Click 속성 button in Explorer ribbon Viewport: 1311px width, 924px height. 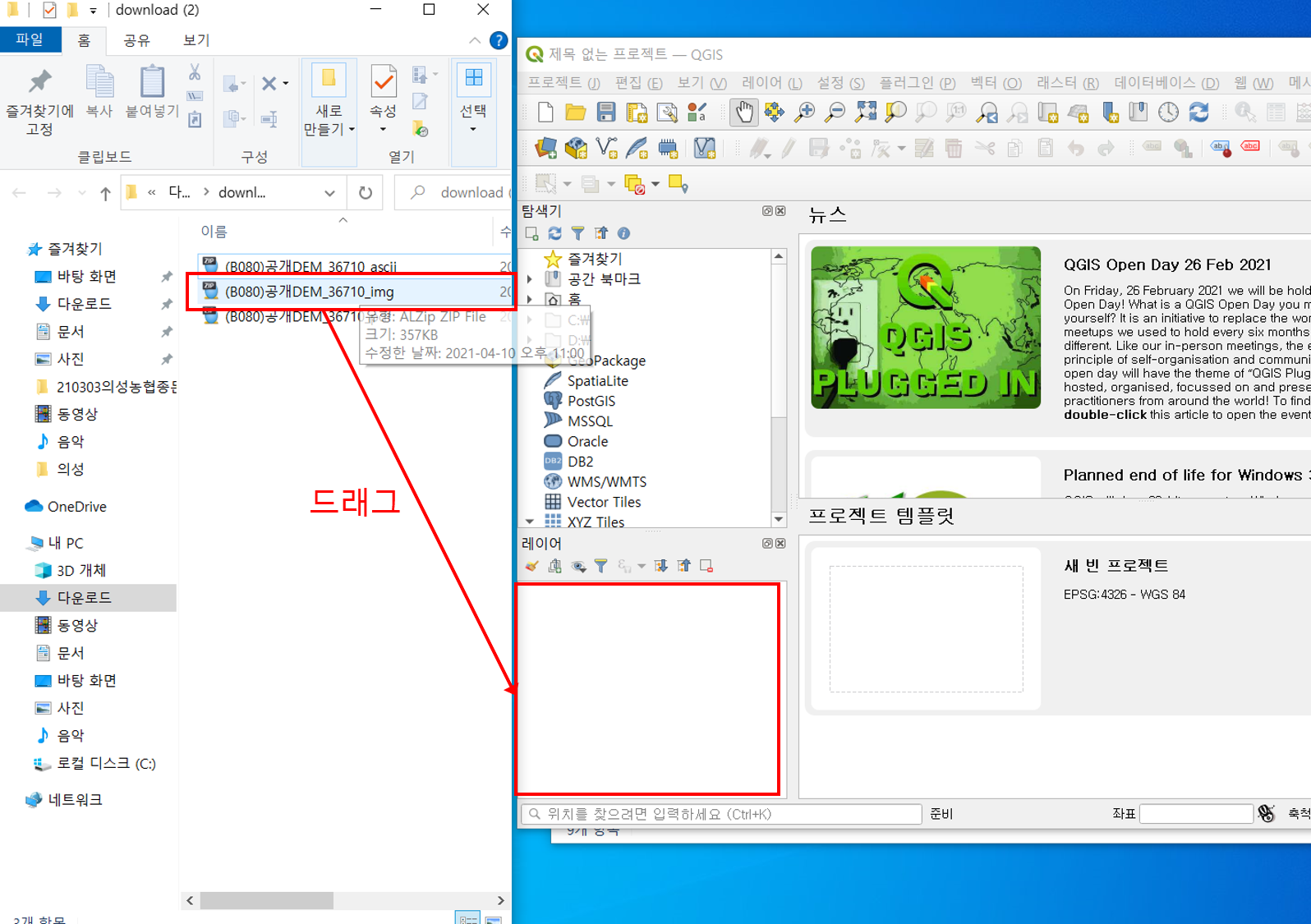coord(383,99)
